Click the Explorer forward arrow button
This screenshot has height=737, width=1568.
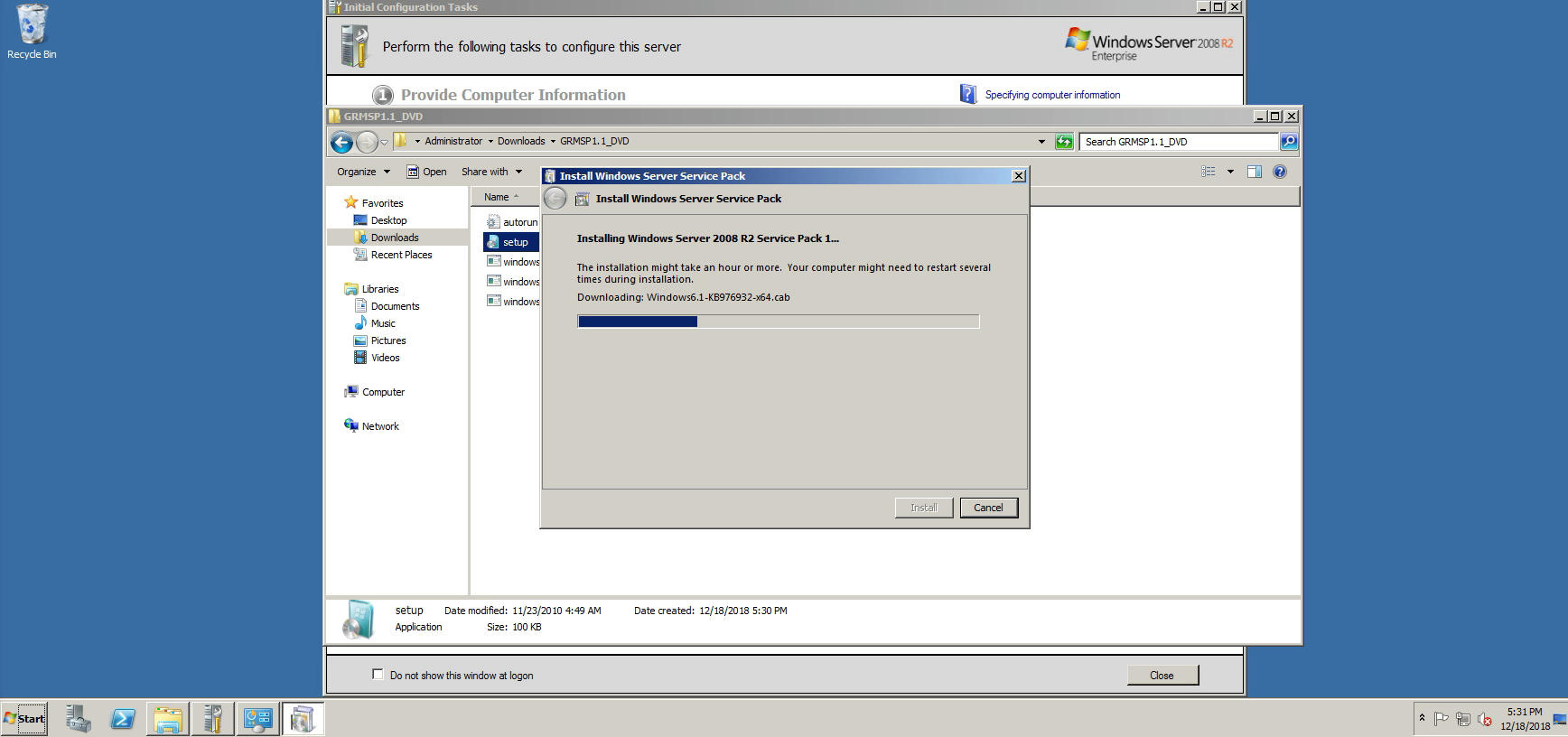pyautogui.click(x=366, y=142)
